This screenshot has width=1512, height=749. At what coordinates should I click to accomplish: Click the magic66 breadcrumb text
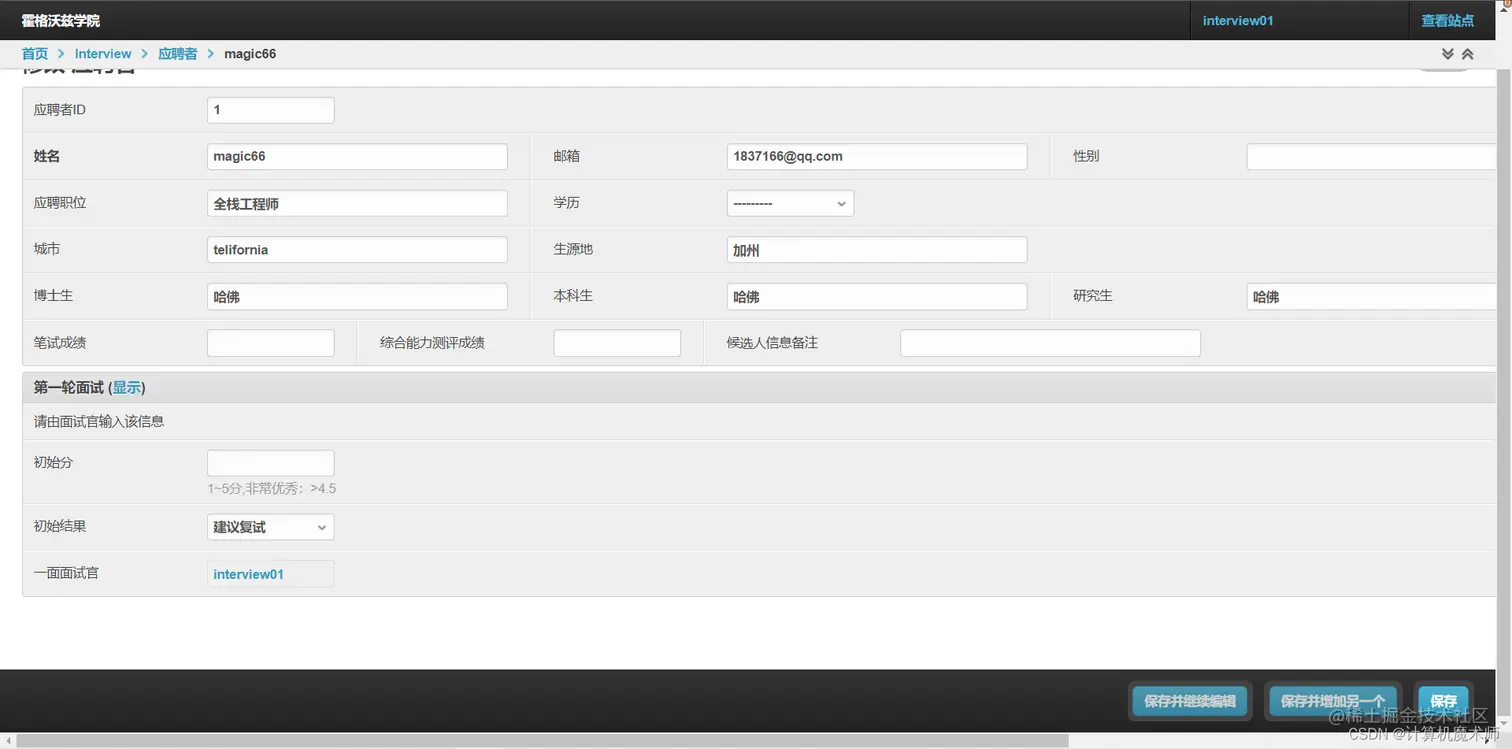[x=250, y=54]
